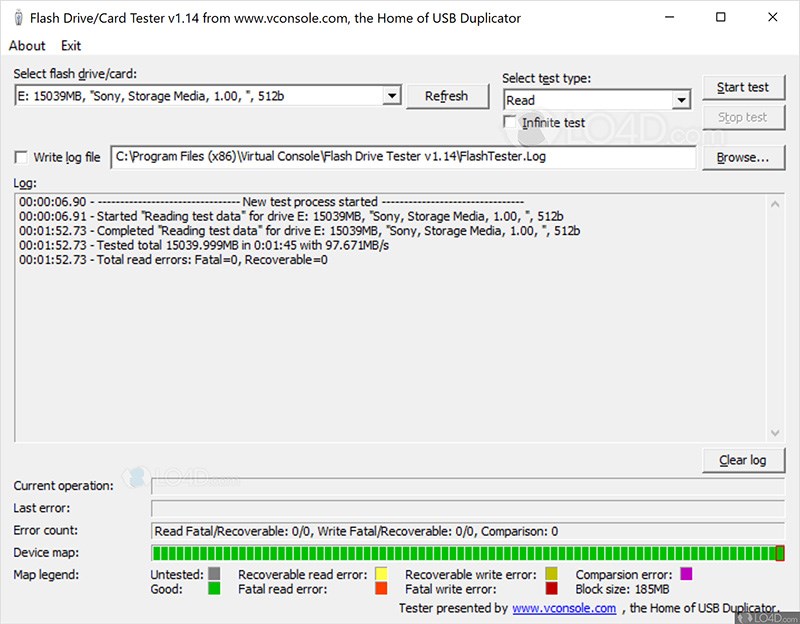Maximize the Flash Drive Tester window
This screenshot has width=800, height=624.
click(x=721, y=17)
